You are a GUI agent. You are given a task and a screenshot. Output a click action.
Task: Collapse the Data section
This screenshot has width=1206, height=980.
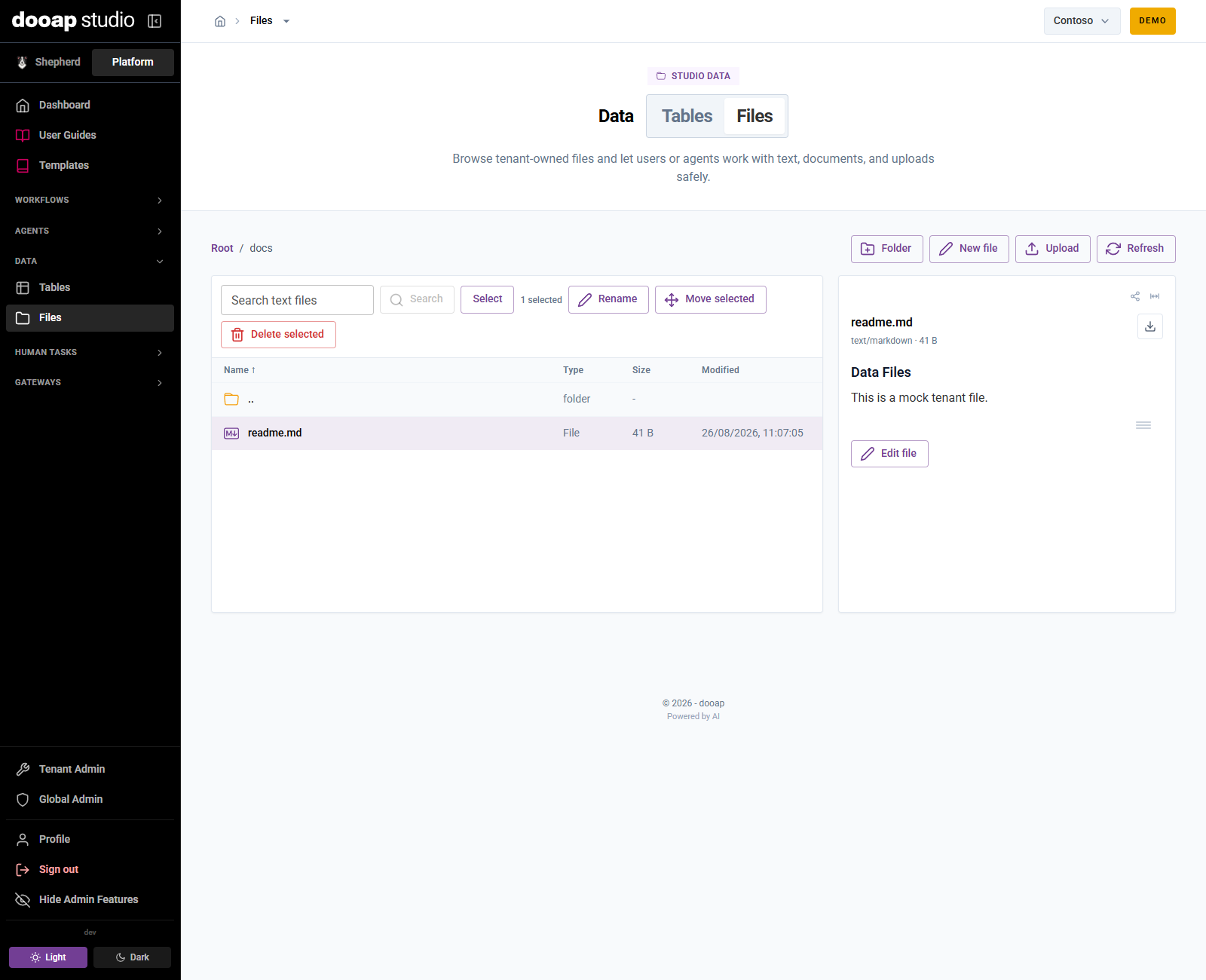(x=90, y=261)
